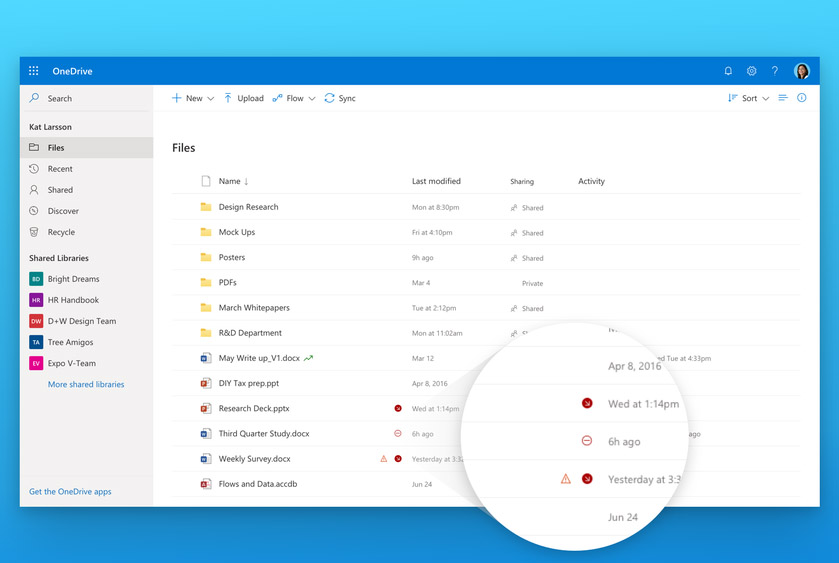Open the Recycle bin in sidebar
The height and width of the screenshot is (563, 839).
[87, 232]
